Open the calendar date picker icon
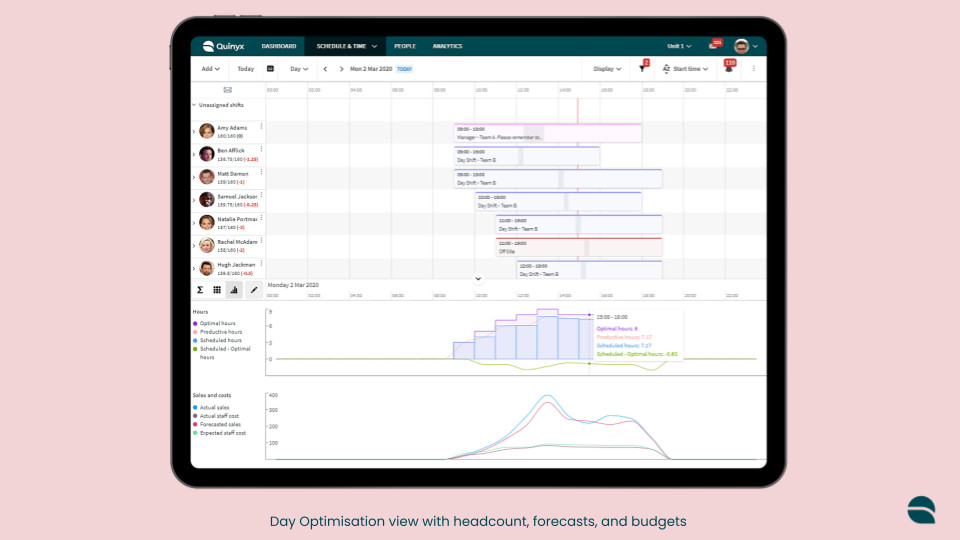Screen dimensions: 960x540 click(270, 69)
